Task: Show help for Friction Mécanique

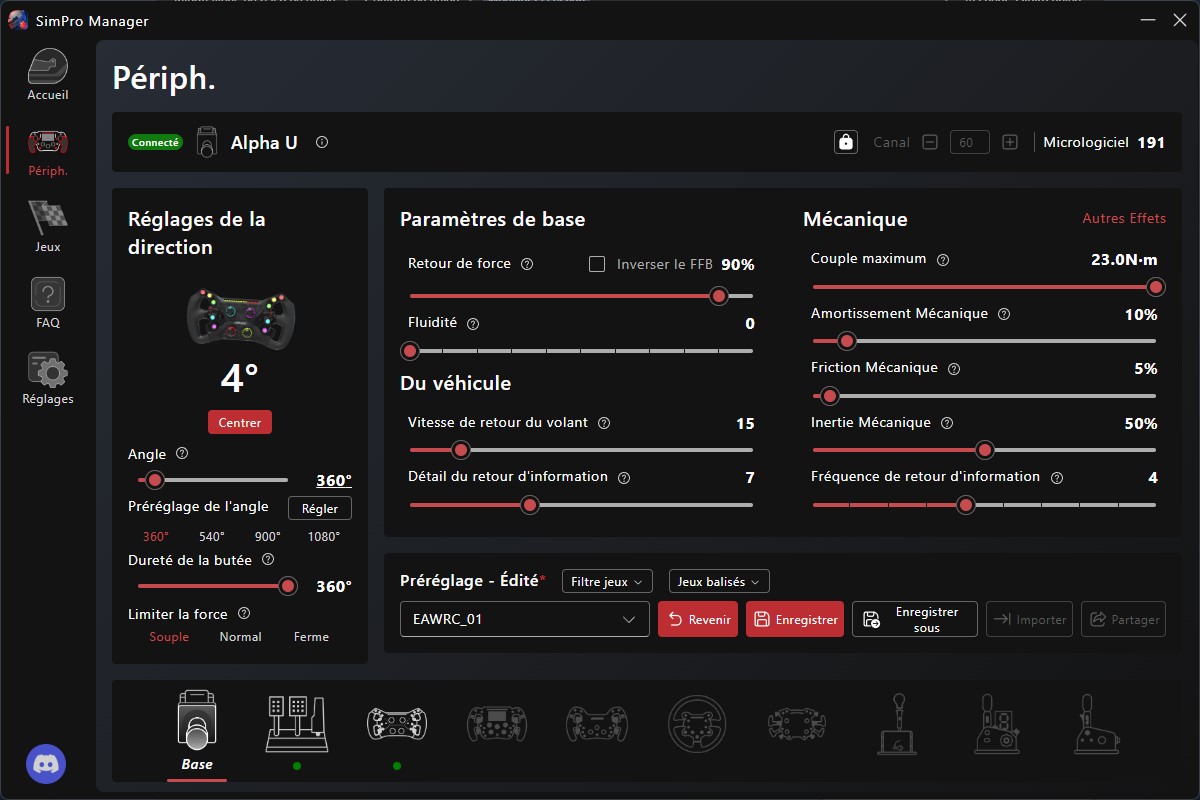Action: pos(954,369)
